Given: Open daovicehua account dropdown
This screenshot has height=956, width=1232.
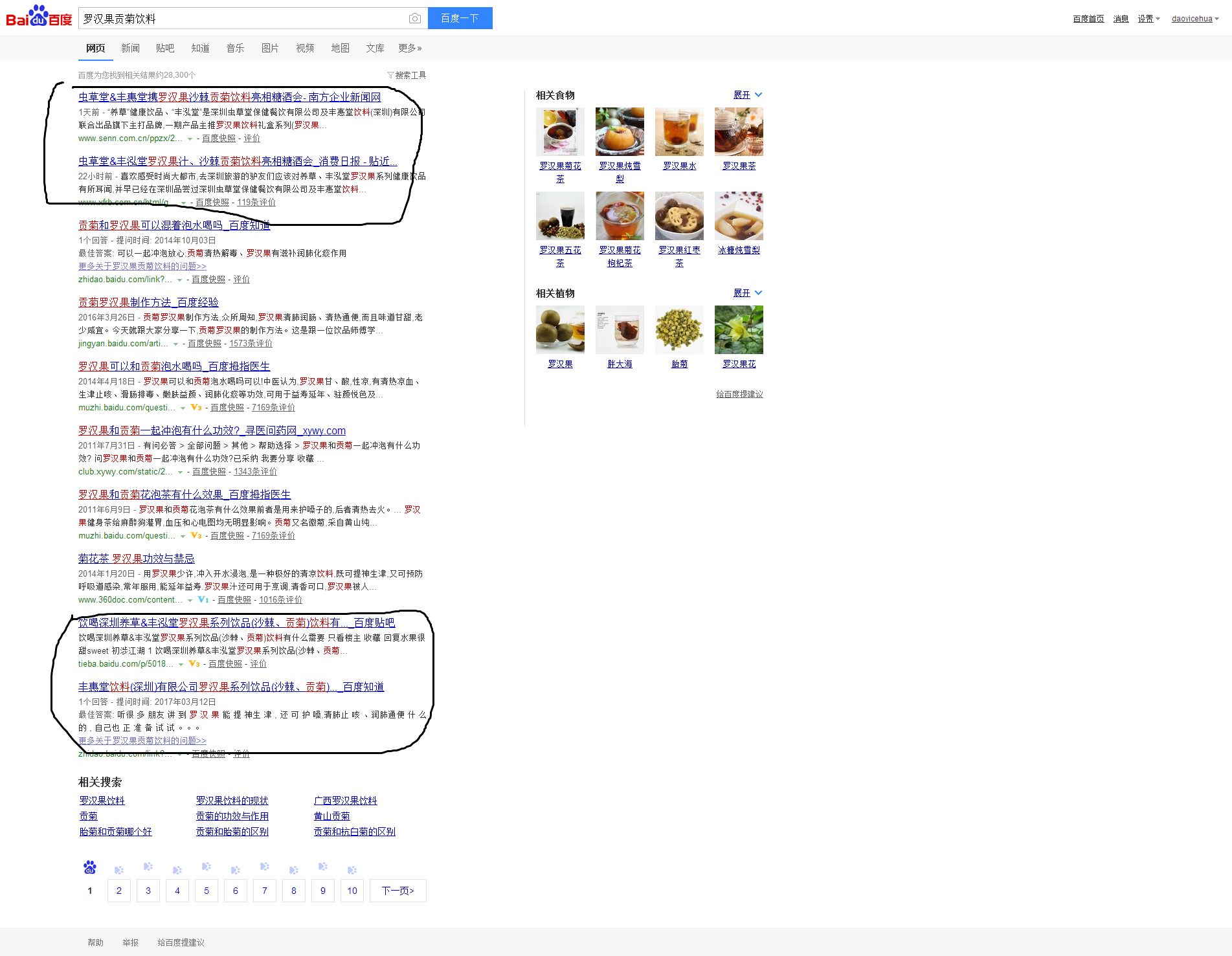Looking at the screenshot, I should (1195, 19).
